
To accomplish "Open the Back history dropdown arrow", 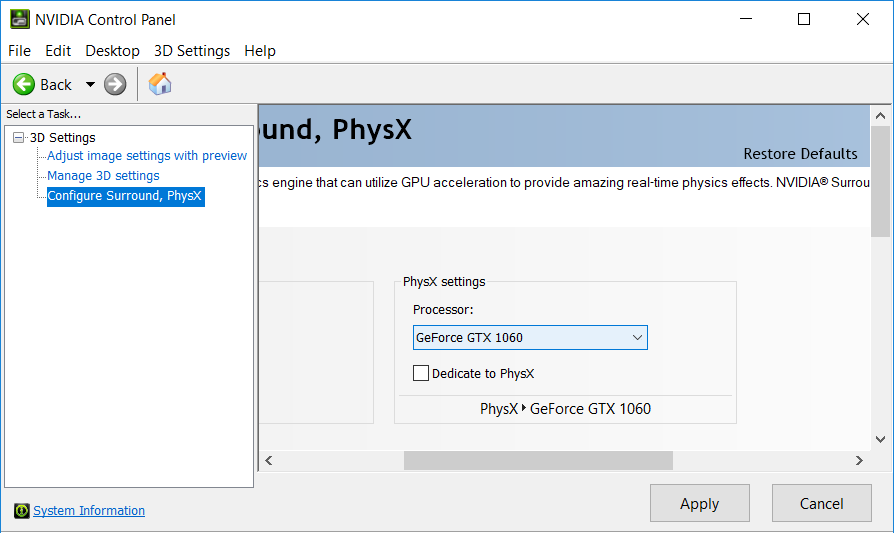I will [x=90, y=84].
